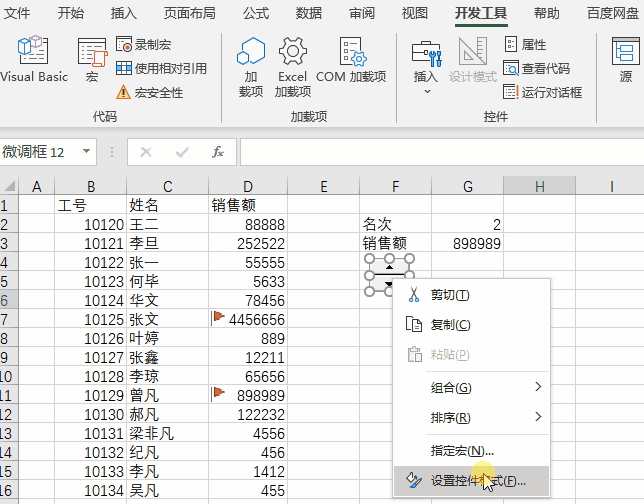Switch to the 帮助 tab
Image resolution: width=644 pixels, height=504 pixels.
point(547,13)
